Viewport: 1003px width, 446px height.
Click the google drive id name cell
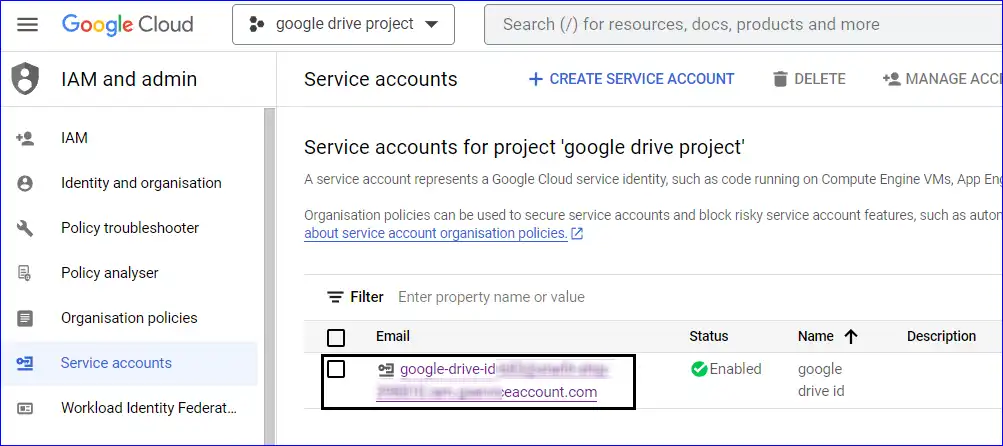(x=821, y=379)
